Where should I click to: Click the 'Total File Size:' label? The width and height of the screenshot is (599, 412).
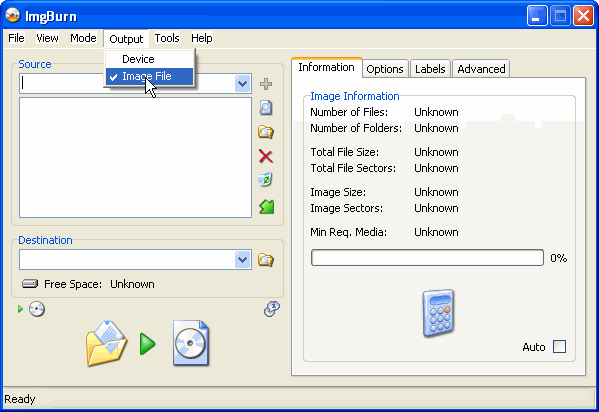click(x=345, y=152)
